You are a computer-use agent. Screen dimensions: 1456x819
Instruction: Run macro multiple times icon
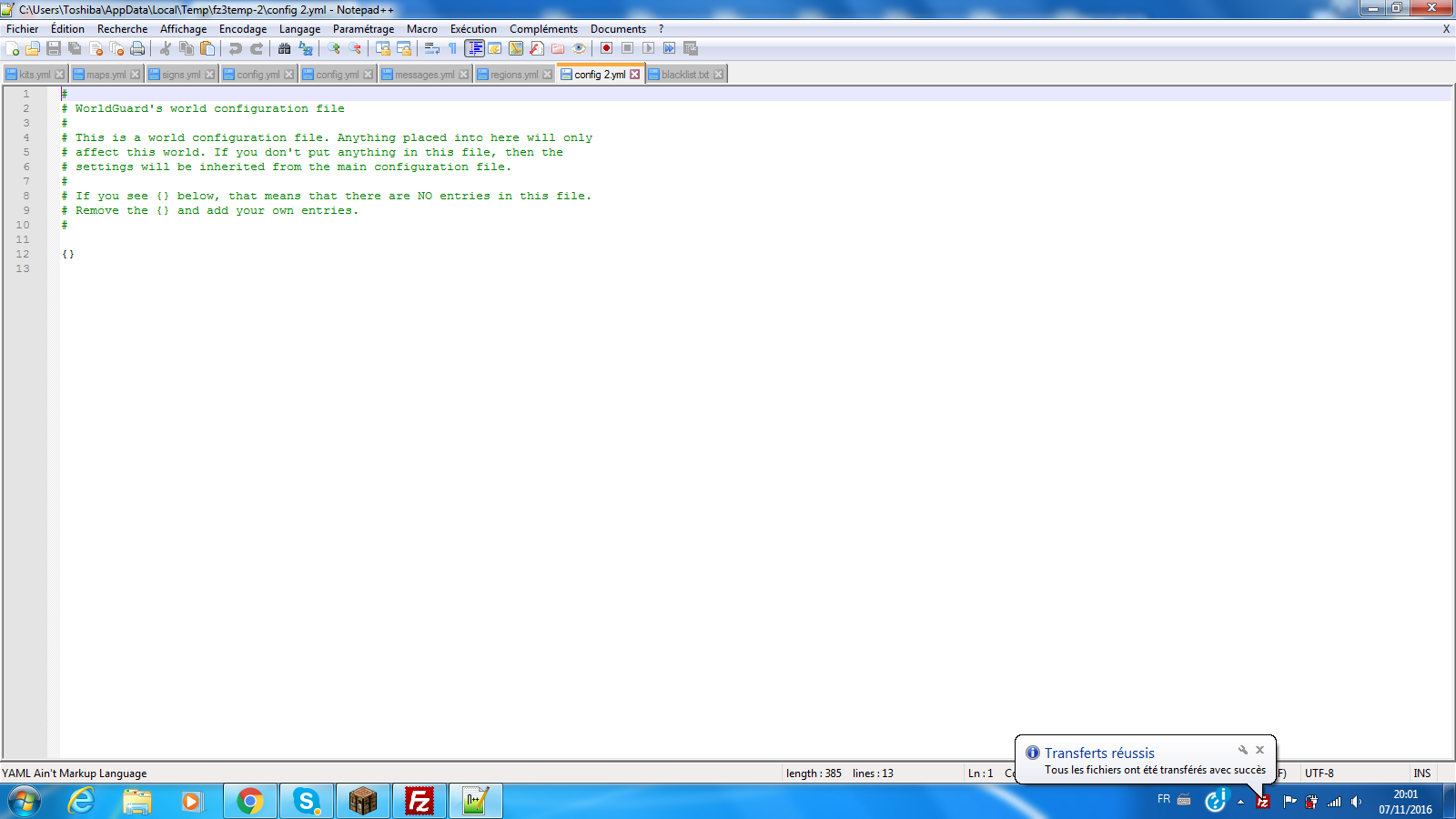[669, 48]
